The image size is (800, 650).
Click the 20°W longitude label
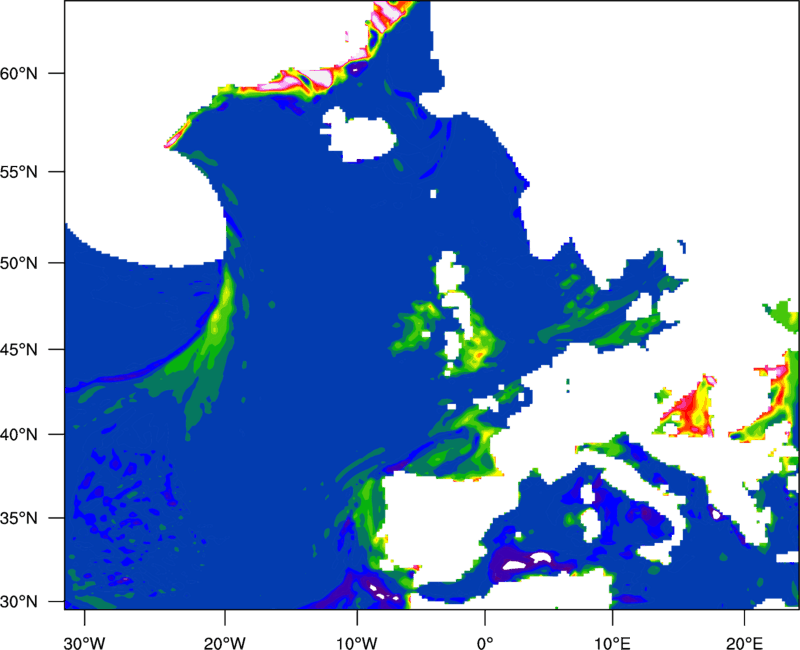(x=225, y=643)
